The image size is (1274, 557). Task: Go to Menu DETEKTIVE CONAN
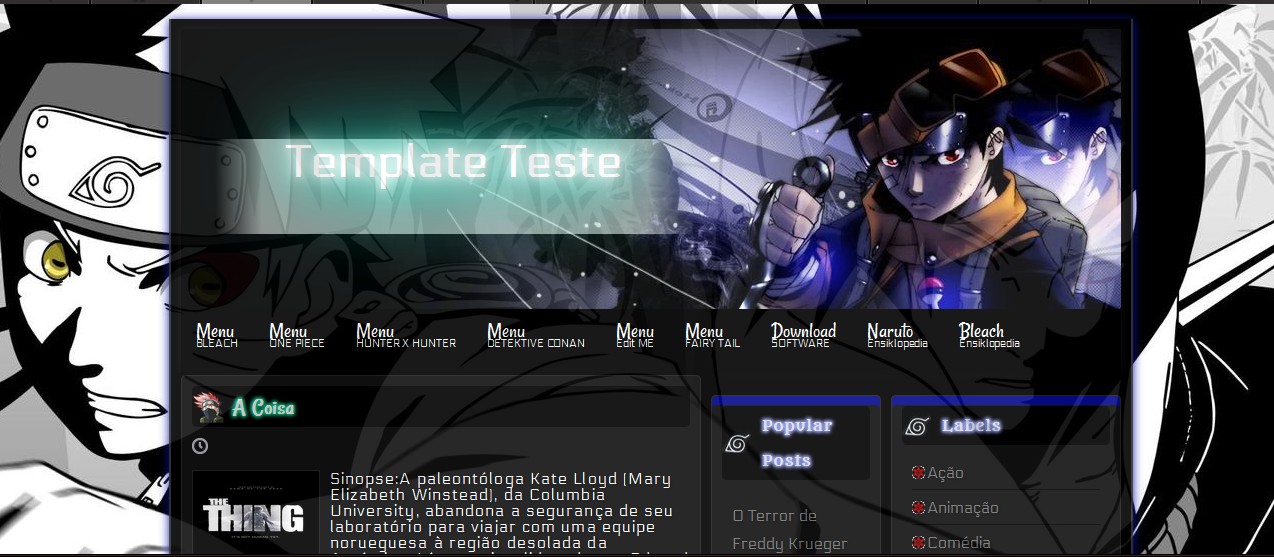[x=536, y=336]
